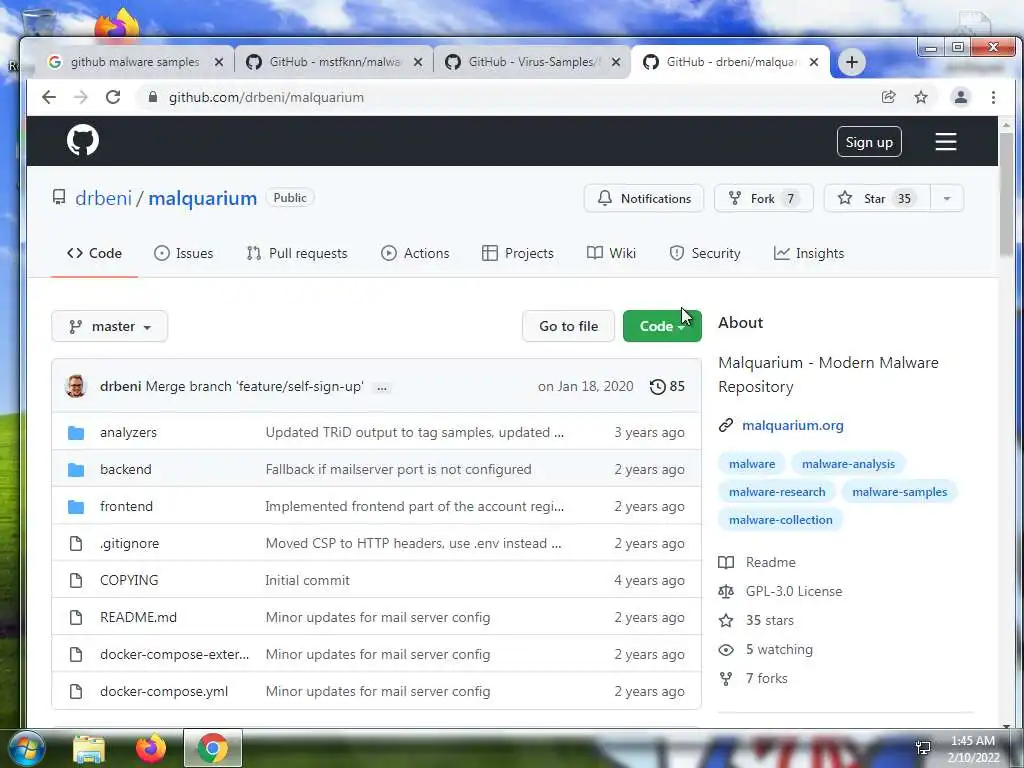Image resolution: width=1024 pixels, height=768 pixels.
Task: Click the Sign up button
Action: [x=869, y=142]
